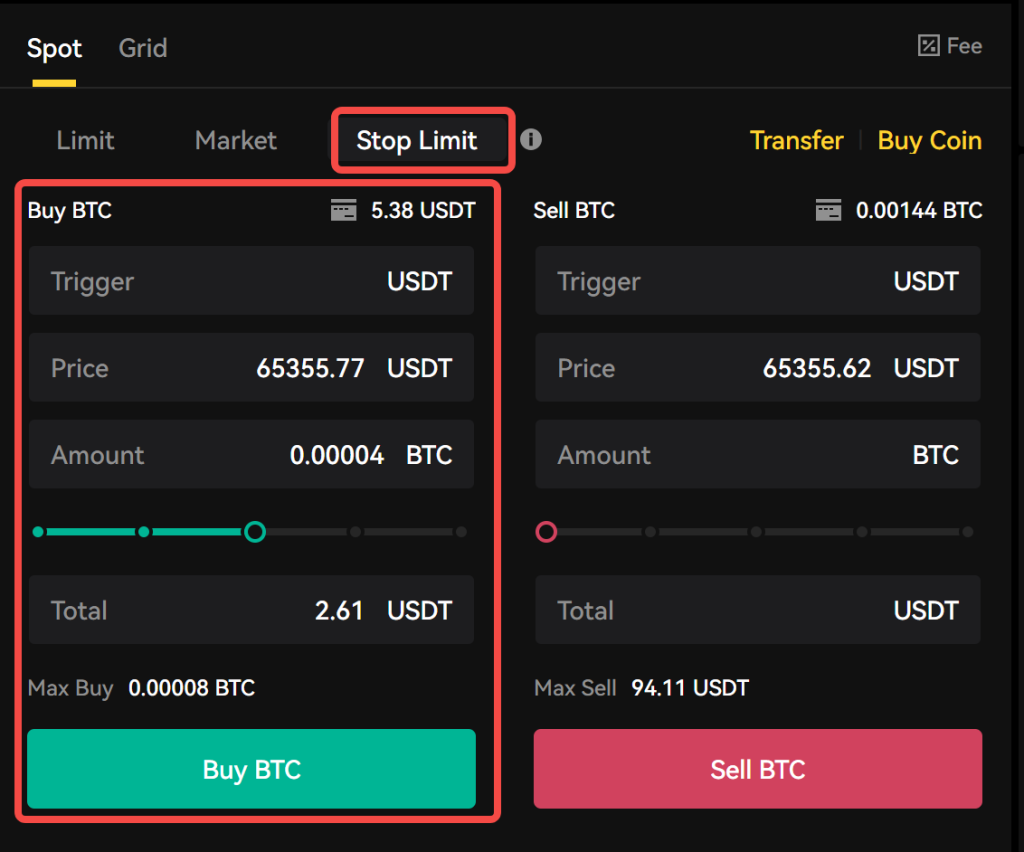1024x852 pixels.
Task: Click the buy amount slider handle
Action: click(x=255, y=531)
